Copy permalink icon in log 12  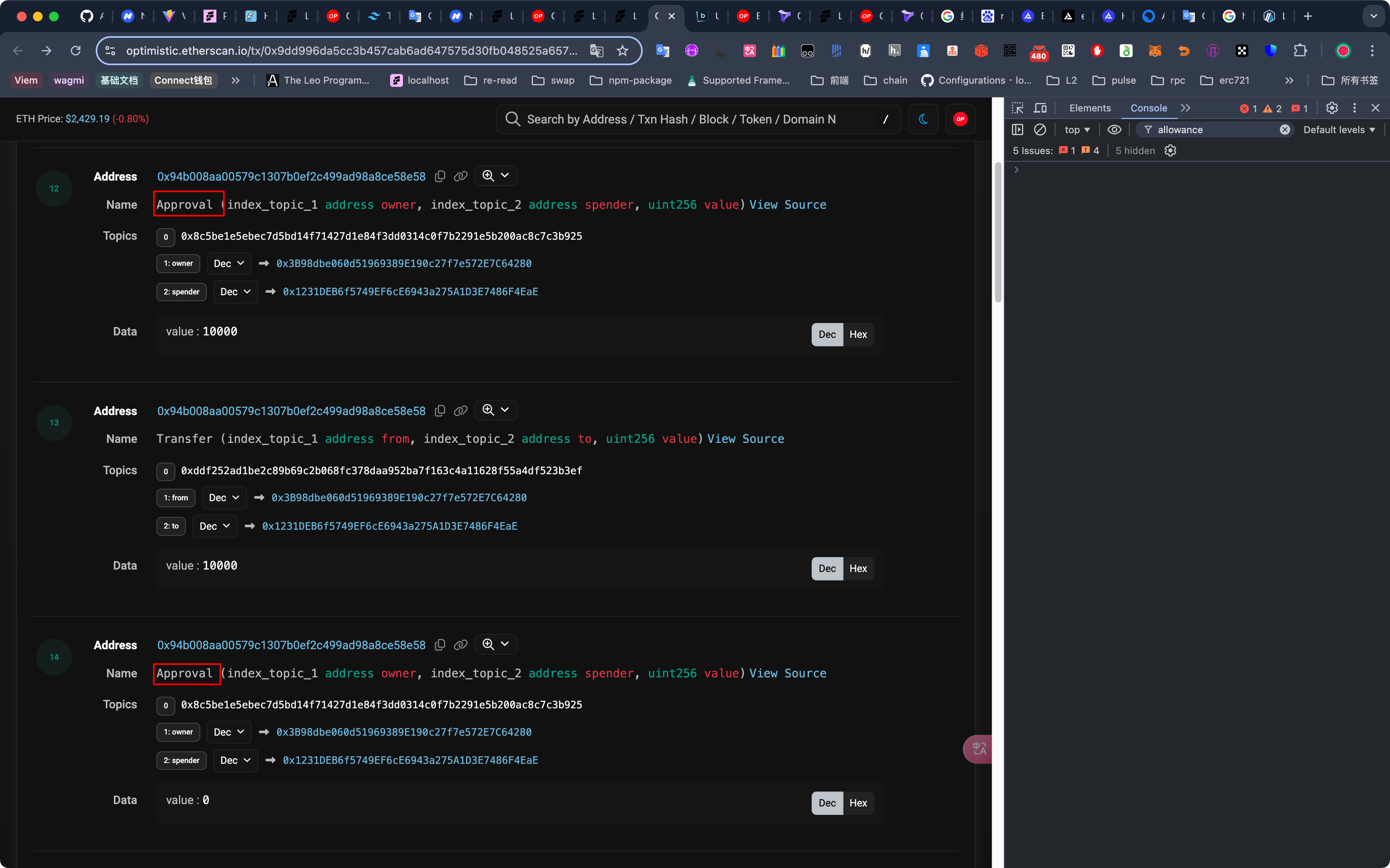[461, 176]
